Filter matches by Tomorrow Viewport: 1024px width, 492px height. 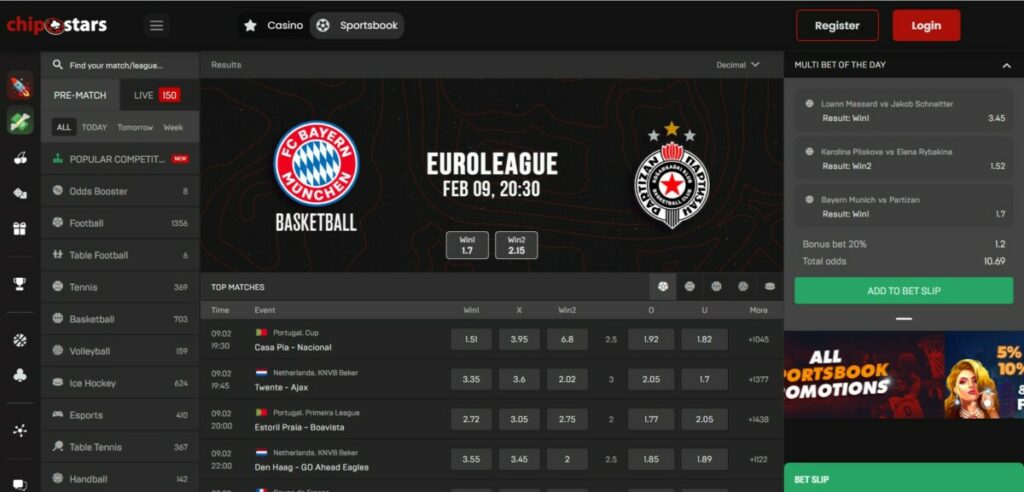tap(135, 127)
